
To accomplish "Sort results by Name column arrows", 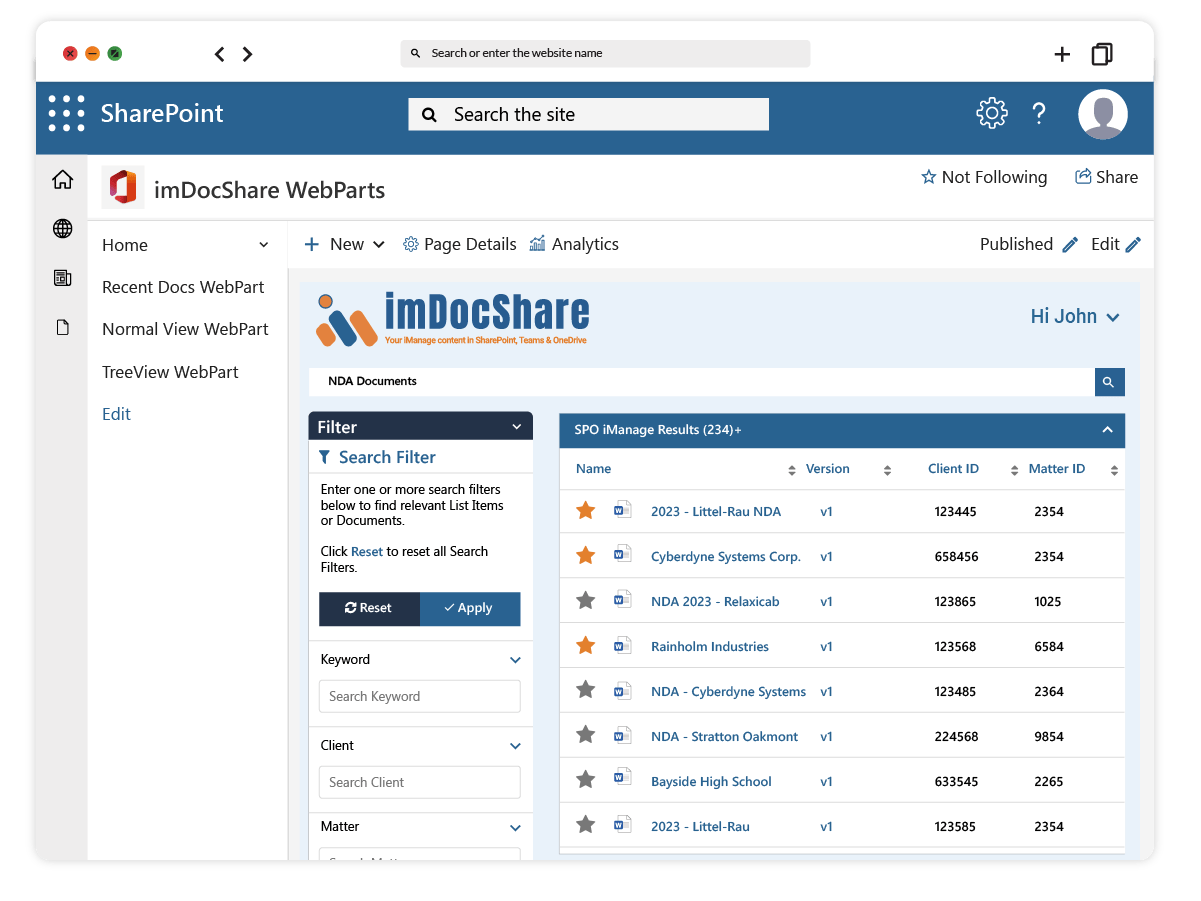I will pos(792,470).
